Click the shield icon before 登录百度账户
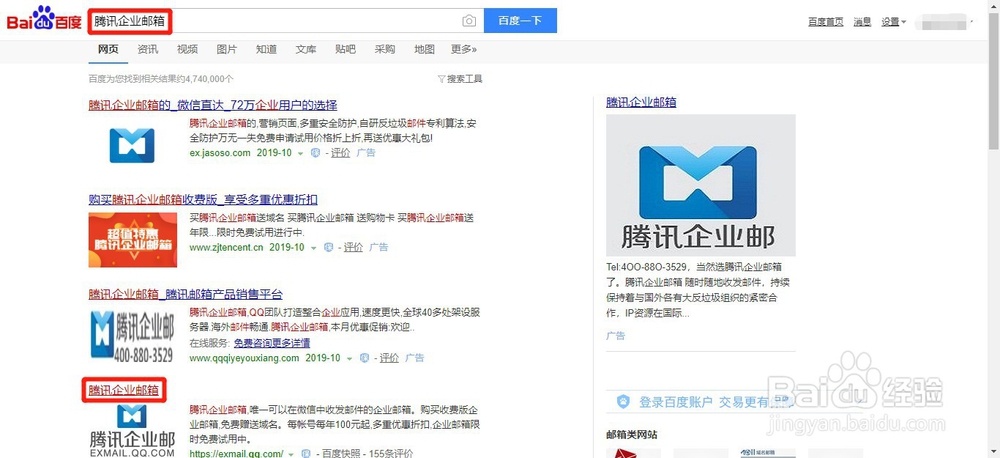Viewport: 1000px width, 458px height. (623, 402)
